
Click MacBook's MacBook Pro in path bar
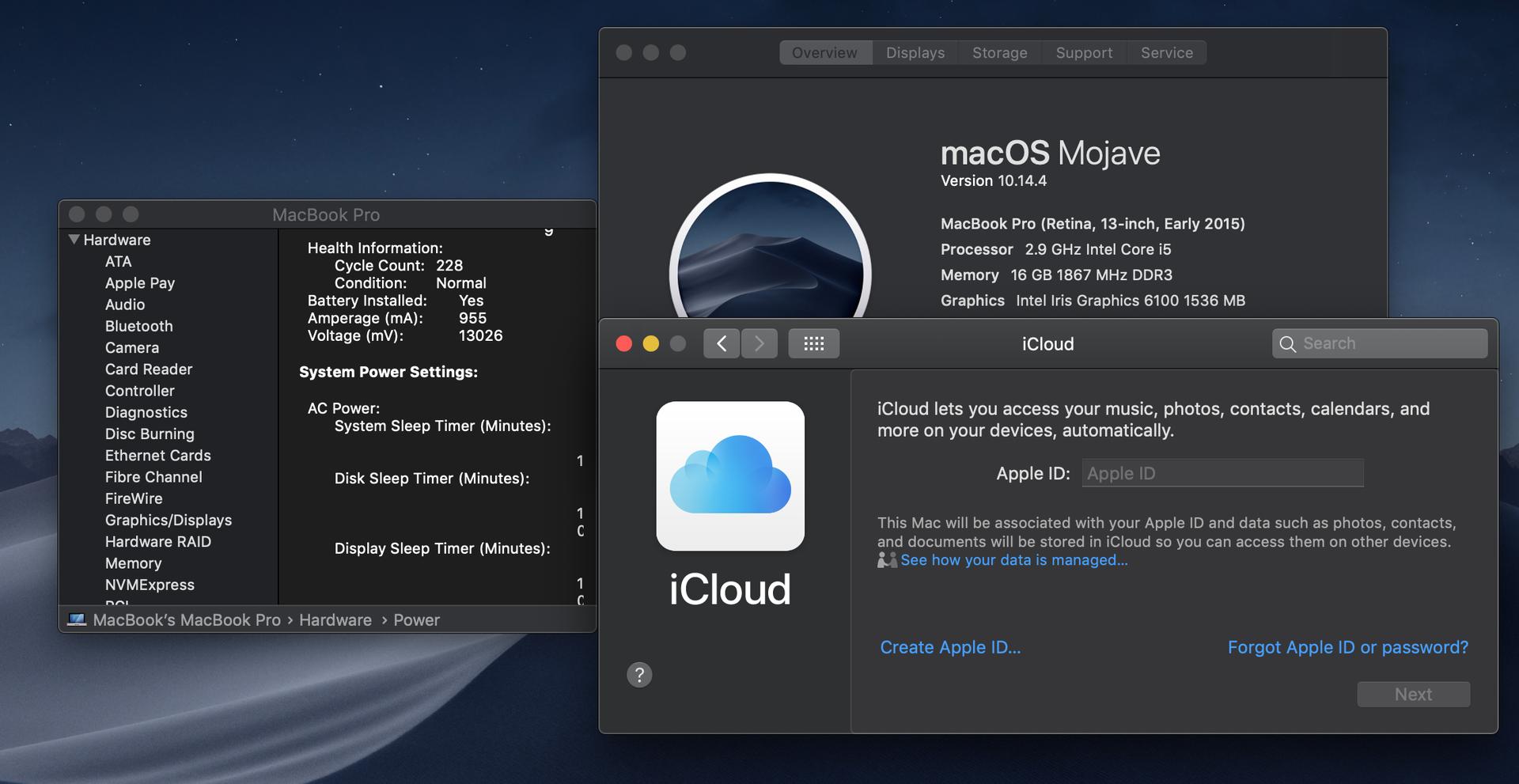tap(187, 620)
